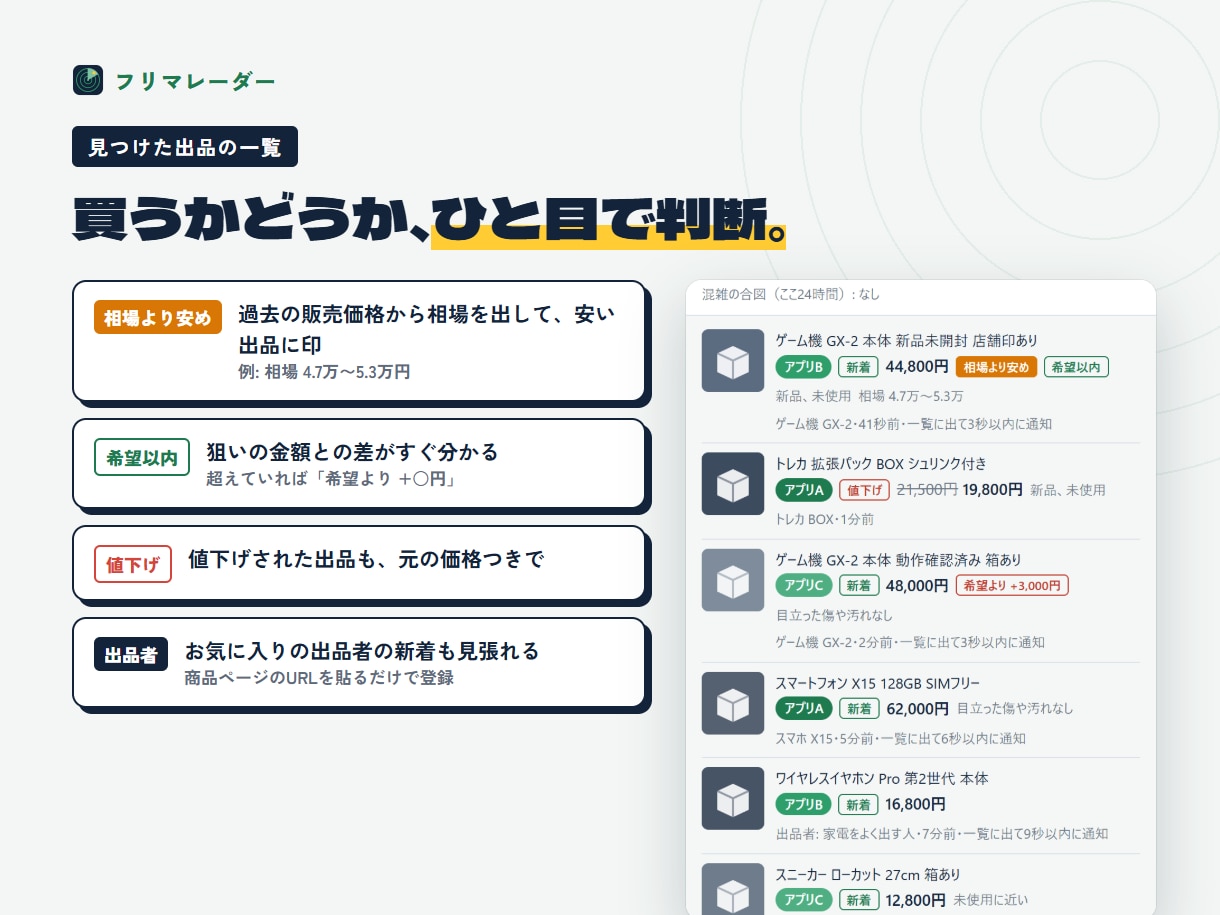Click the orange 相場より安め badge in the feature card
This screenshot has height=915, width=1220.
158,318
